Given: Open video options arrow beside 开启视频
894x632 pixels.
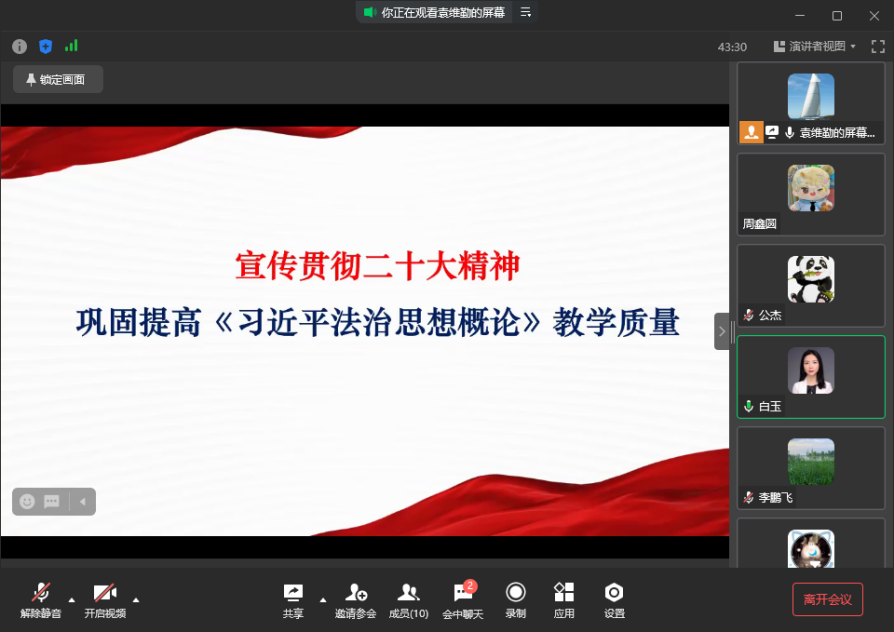Looking at the screenshot, I should (x=136, y=600).
